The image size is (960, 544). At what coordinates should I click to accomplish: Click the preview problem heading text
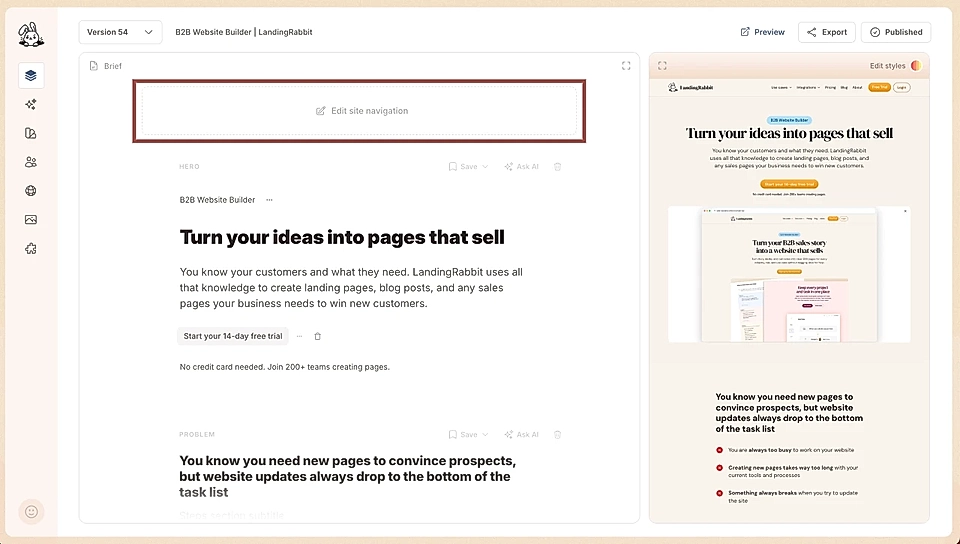pos(789,412)
